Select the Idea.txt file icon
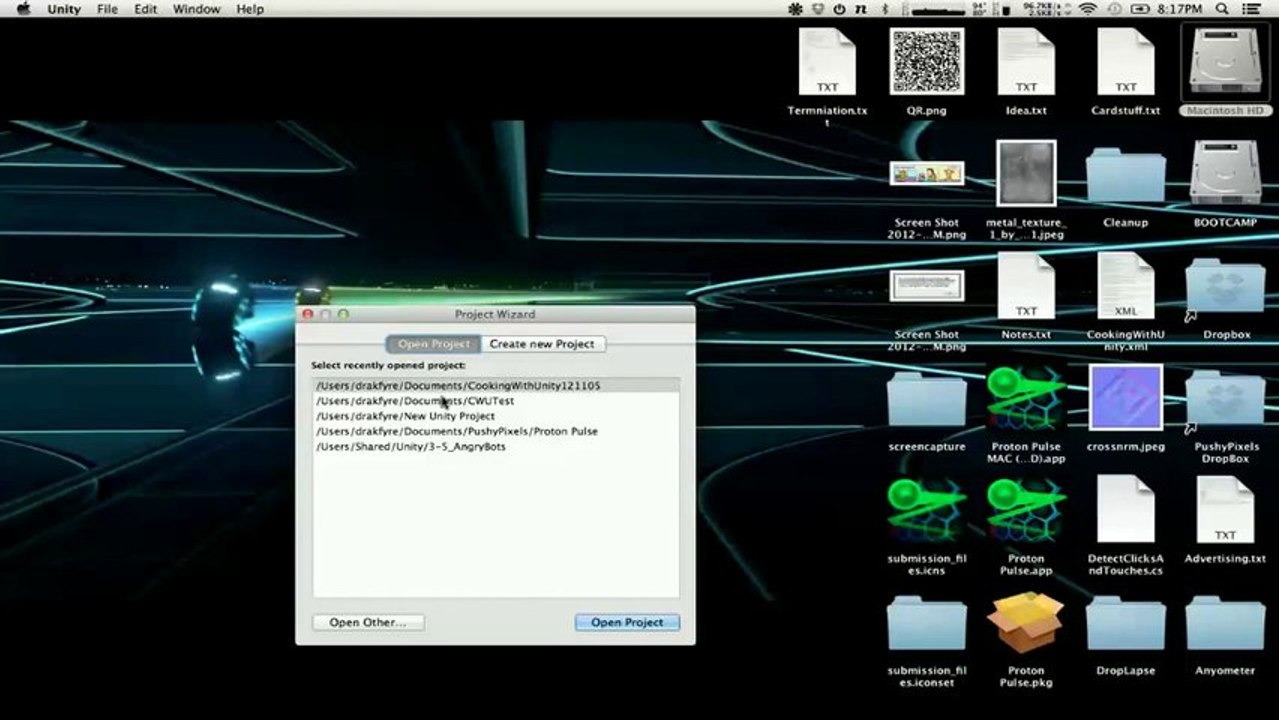Viewport: 1279px width, 720px height. [x=1026, y=62]
